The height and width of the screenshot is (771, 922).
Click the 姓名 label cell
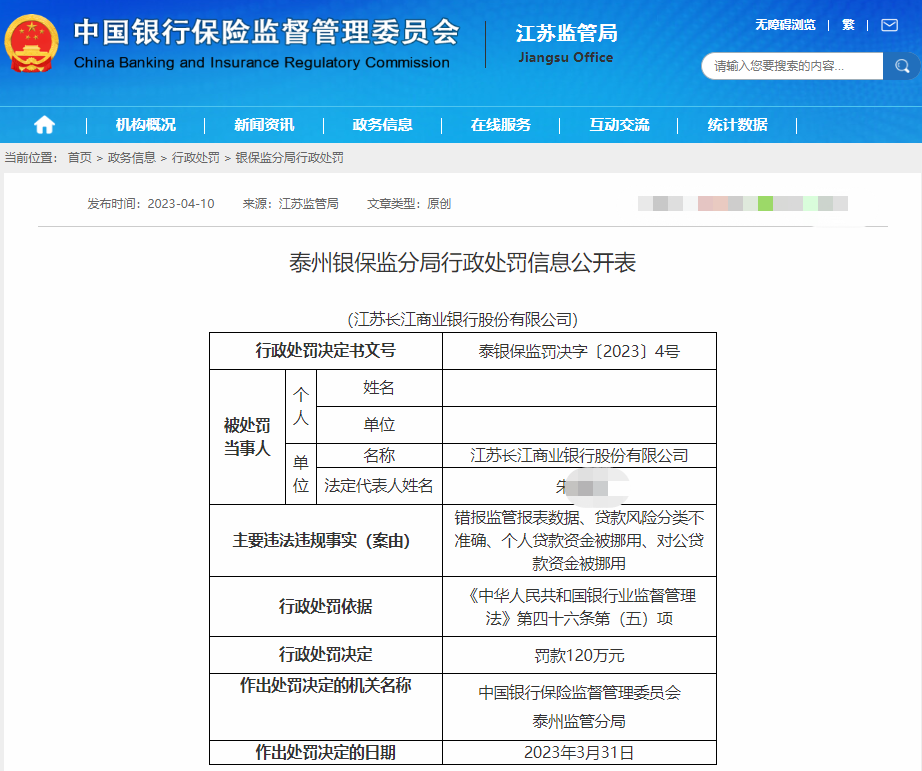[x=379, y=388]
